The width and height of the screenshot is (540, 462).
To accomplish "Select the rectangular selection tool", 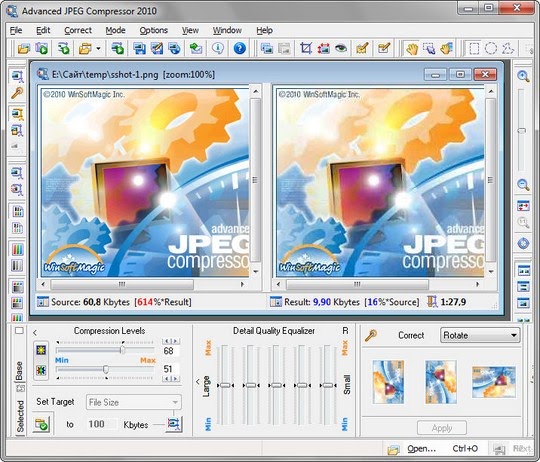I will click(x=474, y=49).
